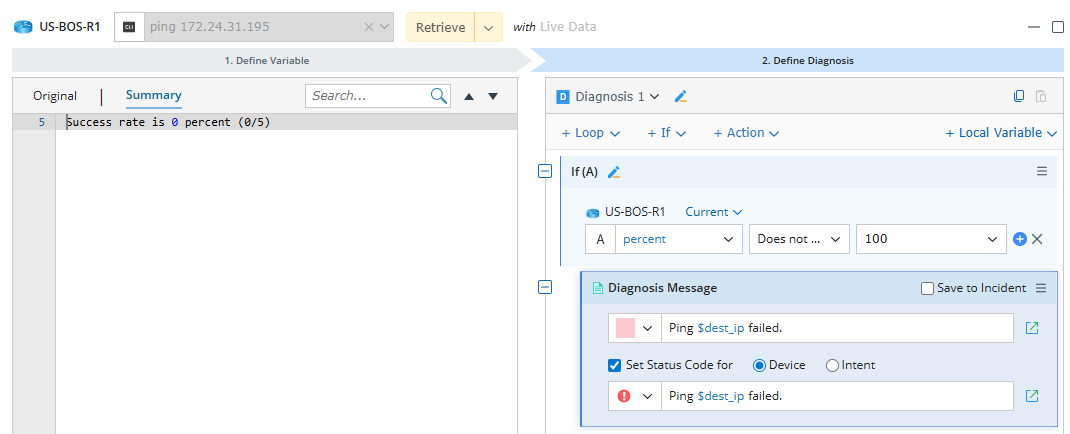Screen dimensions: 1070x434
Task: Expand the Retrieve button dropdown arrow
Action: click(488, 28)
